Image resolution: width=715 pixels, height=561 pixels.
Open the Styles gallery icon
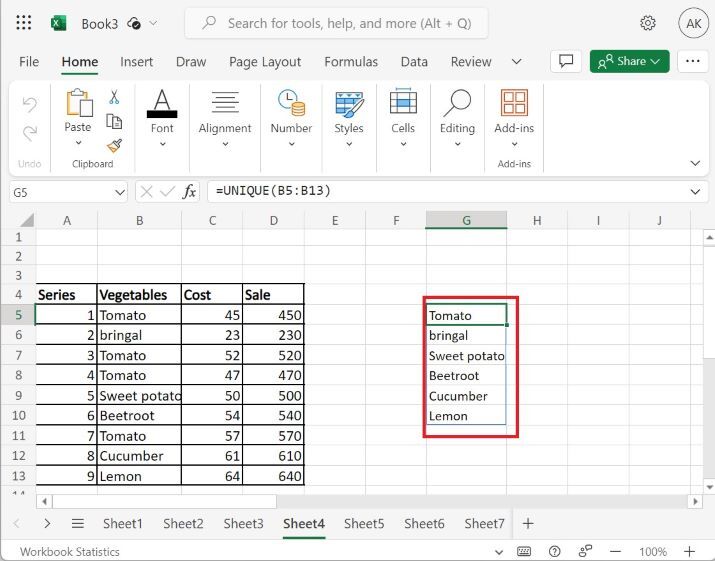[x=349, y=104]
